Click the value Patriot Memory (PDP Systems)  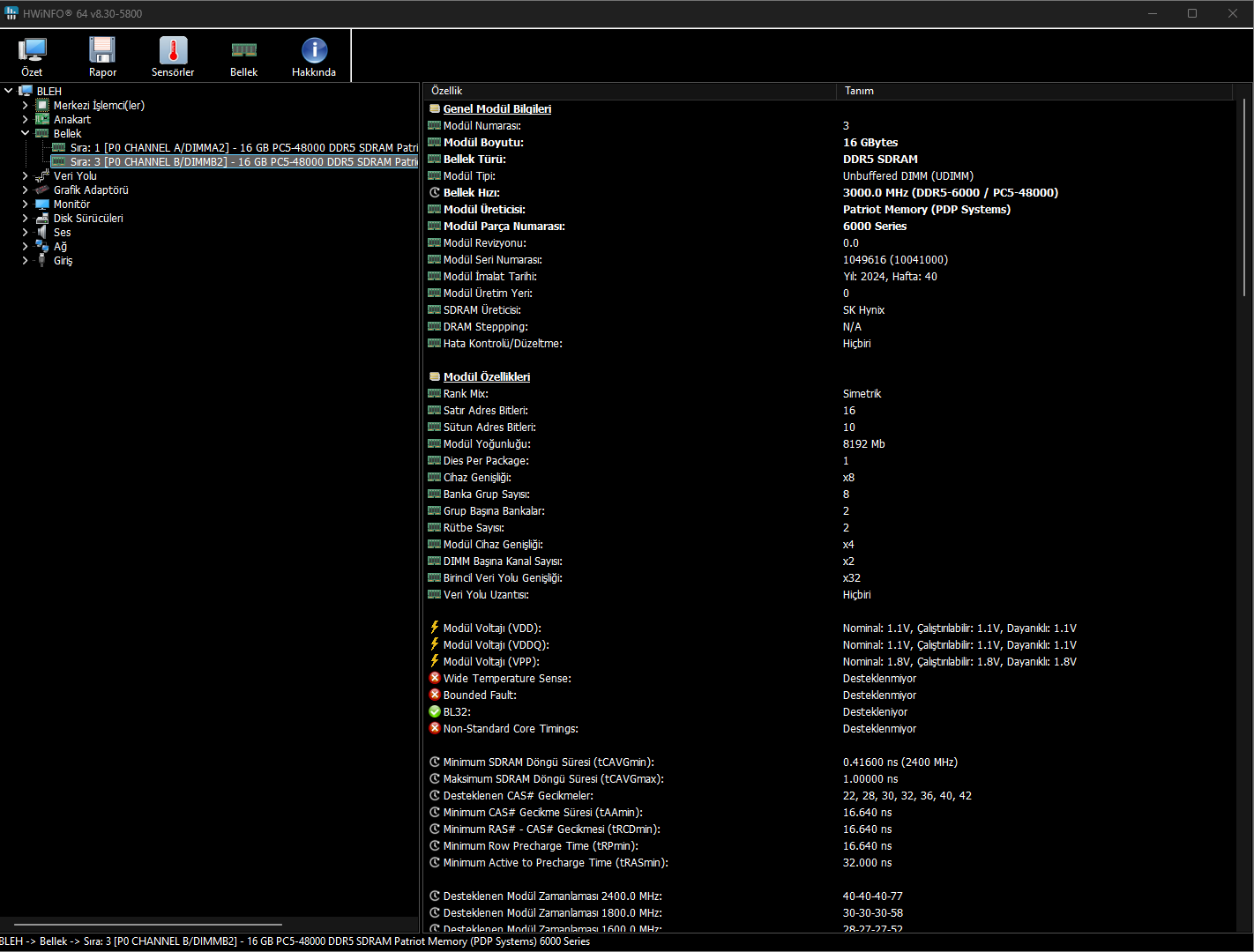tap(927, 209)
